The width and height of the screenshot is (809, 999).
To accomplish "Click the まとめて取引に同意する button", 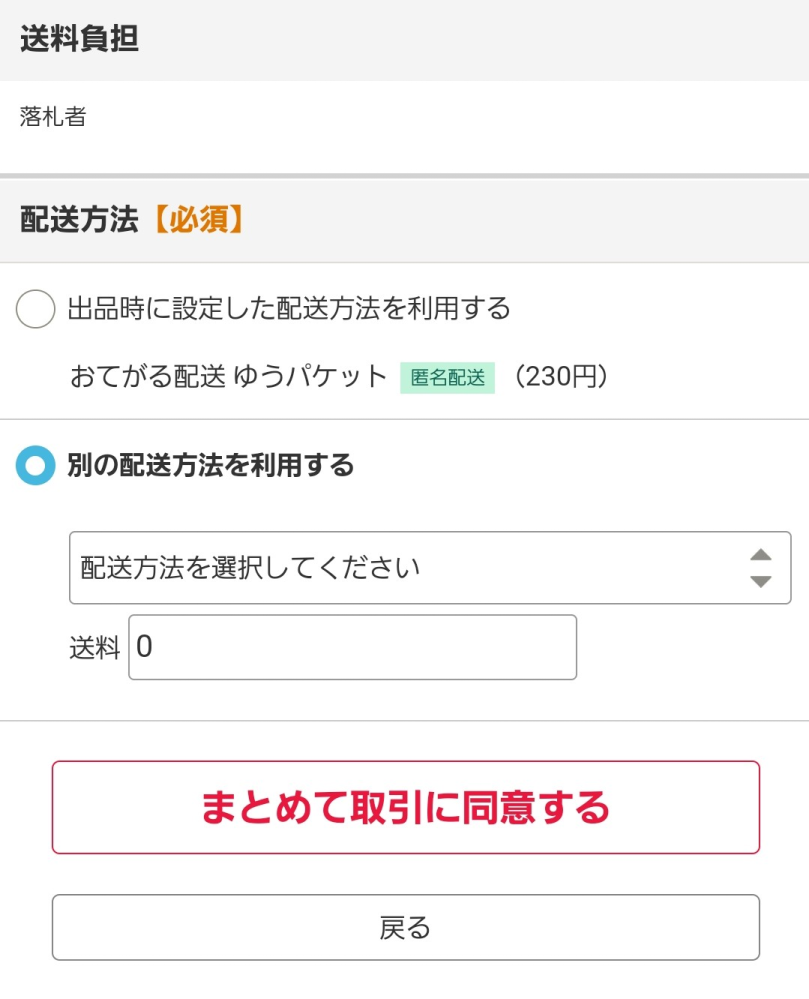I will coord(406,807).
